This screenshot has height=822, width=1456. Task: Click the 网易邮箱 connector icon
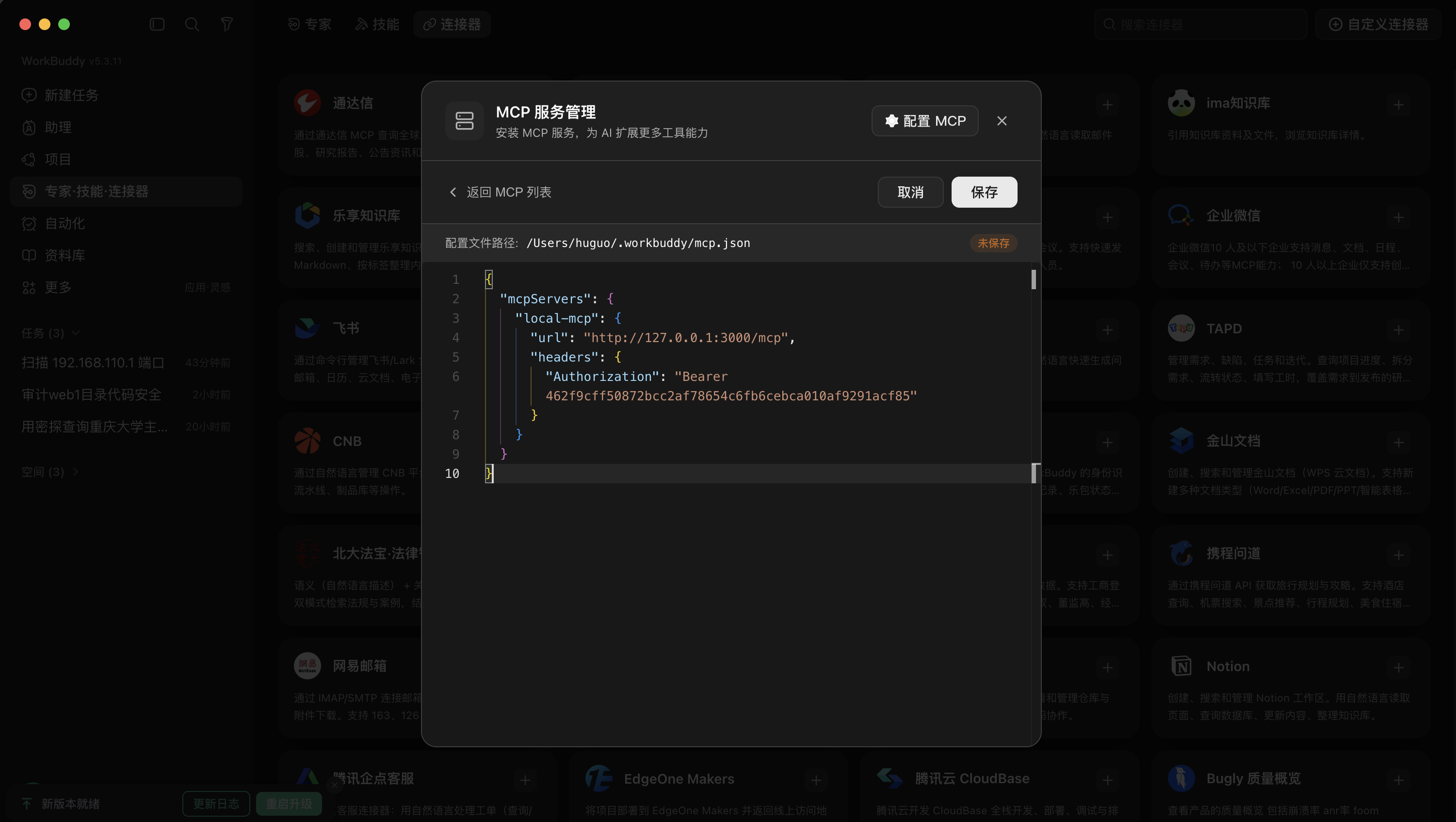click(x=307, y=666)
